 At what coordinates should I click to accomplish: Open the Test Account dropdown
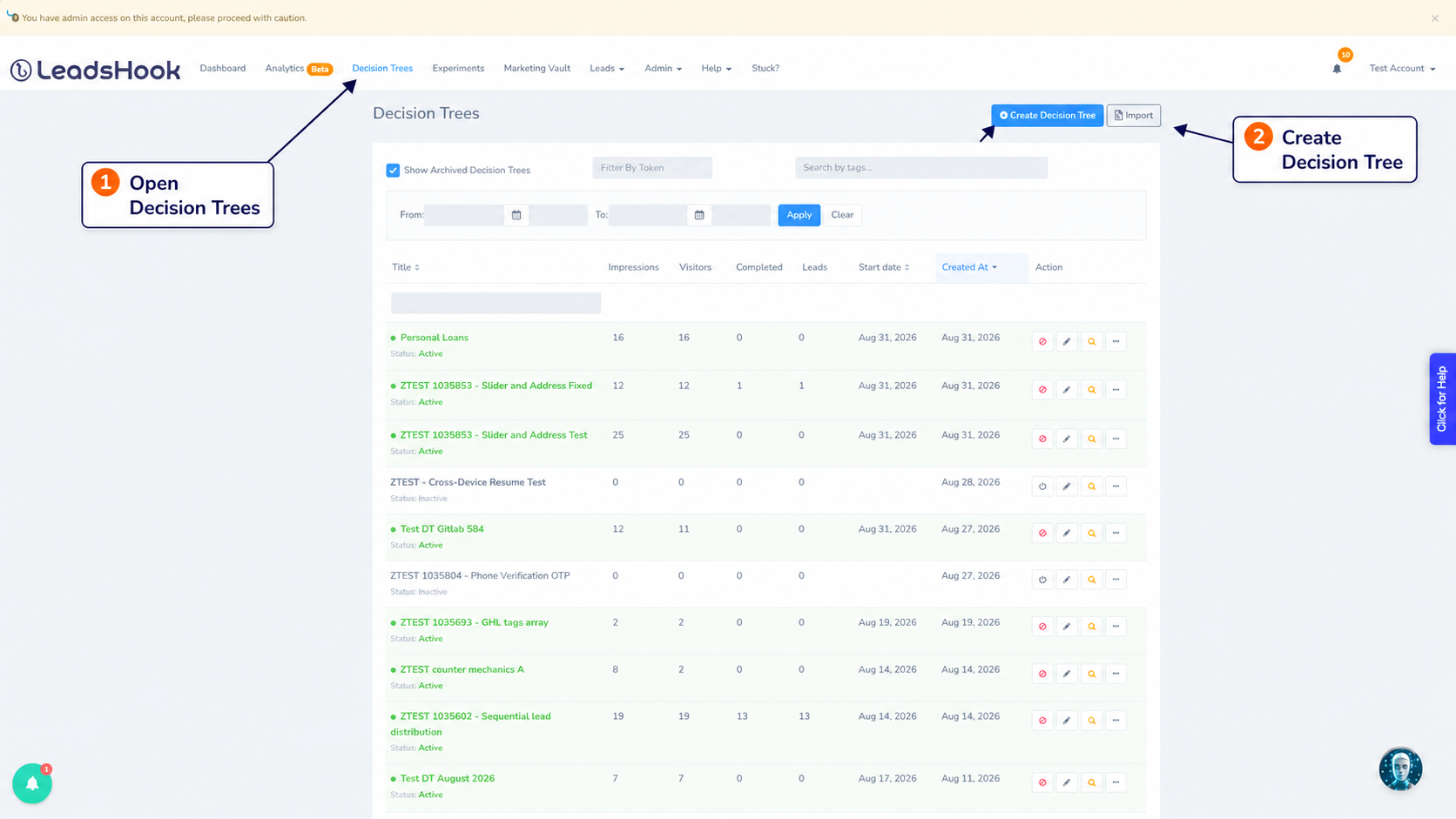pyautogui.click(x=1402, y=68)
